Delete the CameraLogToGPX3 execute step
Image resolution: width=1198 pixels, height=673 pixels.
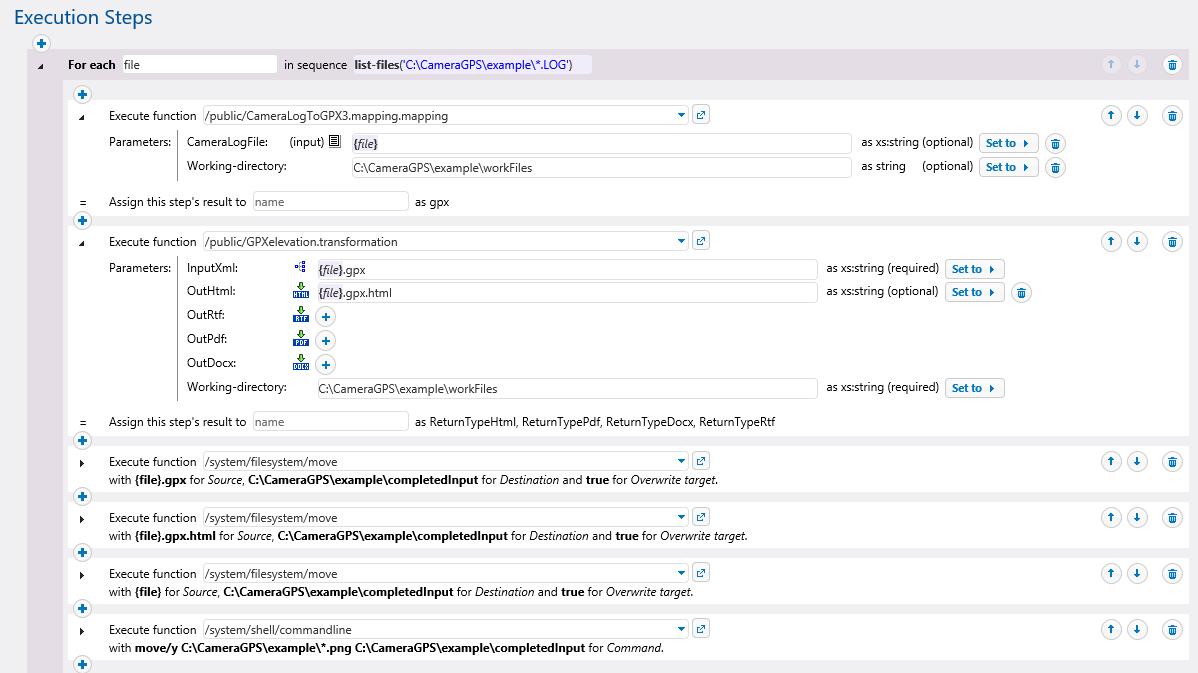(1172, 116)
